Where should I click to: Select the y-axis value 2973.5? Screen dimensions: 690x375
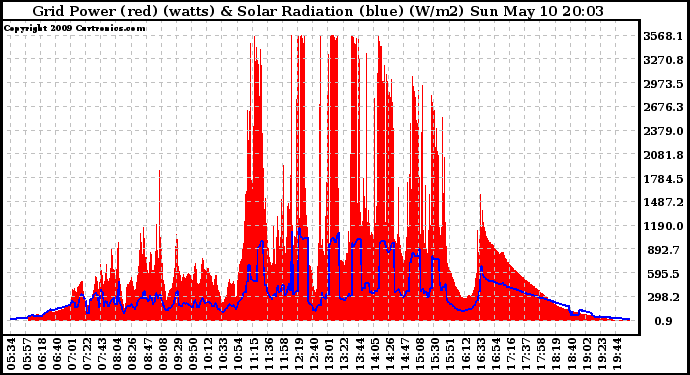[x=663, y=84]
